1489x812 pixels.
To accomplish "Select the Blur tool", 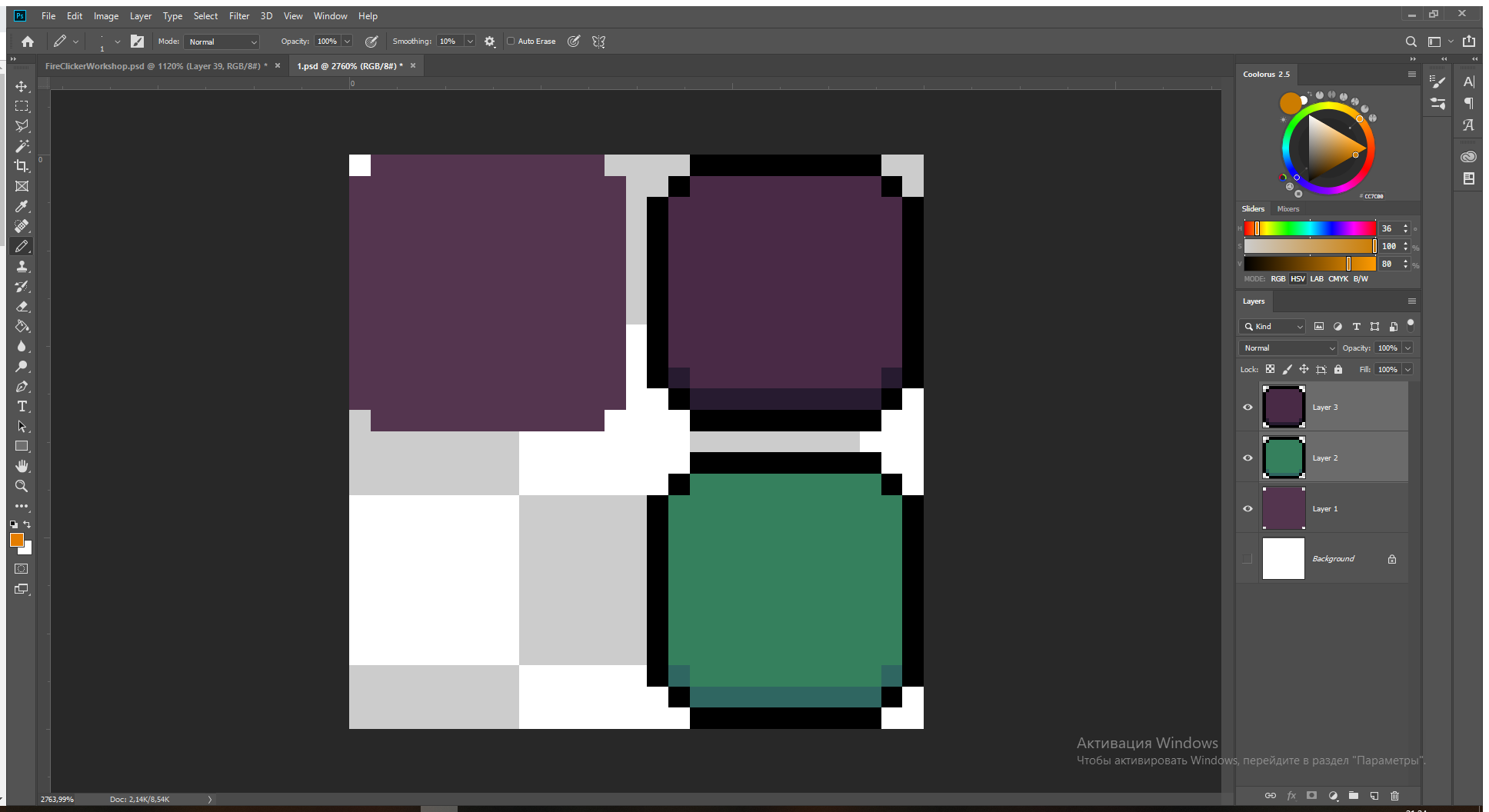I will click(x=22, y=346).
